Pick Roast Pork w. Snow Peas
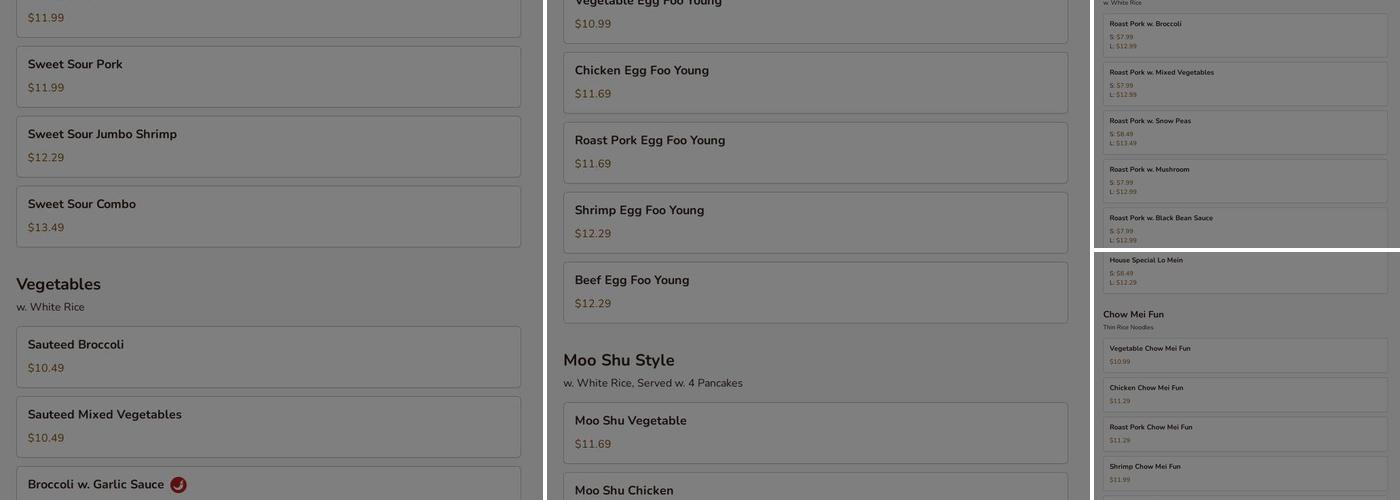 click(1245, 132)
